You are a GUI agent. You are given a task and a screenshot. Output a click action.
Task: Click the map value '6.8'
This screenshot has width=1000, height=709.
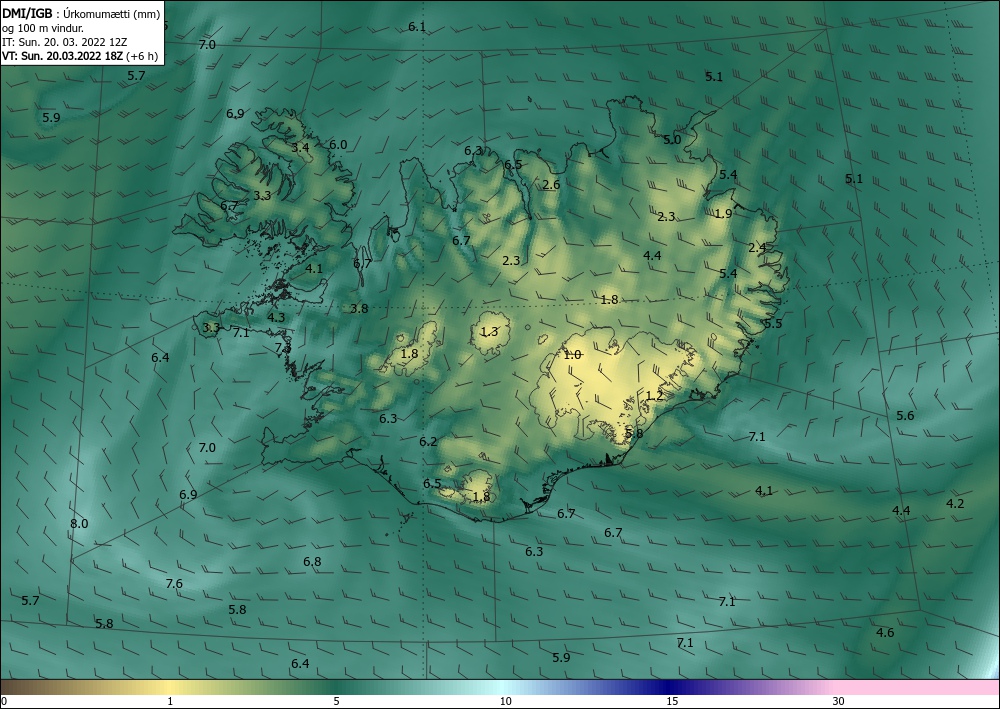[312, 561]
